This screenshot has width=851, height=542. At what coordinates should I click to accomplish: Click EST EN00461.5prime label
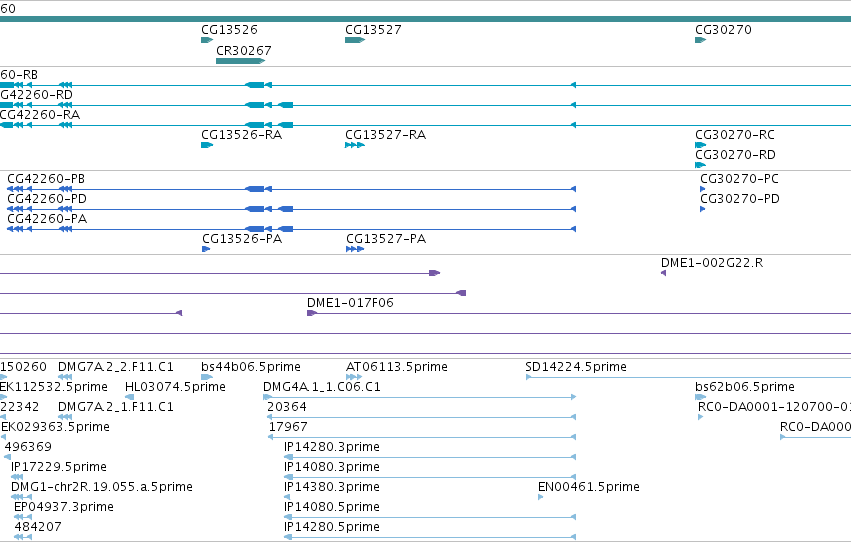click(x=589, y=487)
